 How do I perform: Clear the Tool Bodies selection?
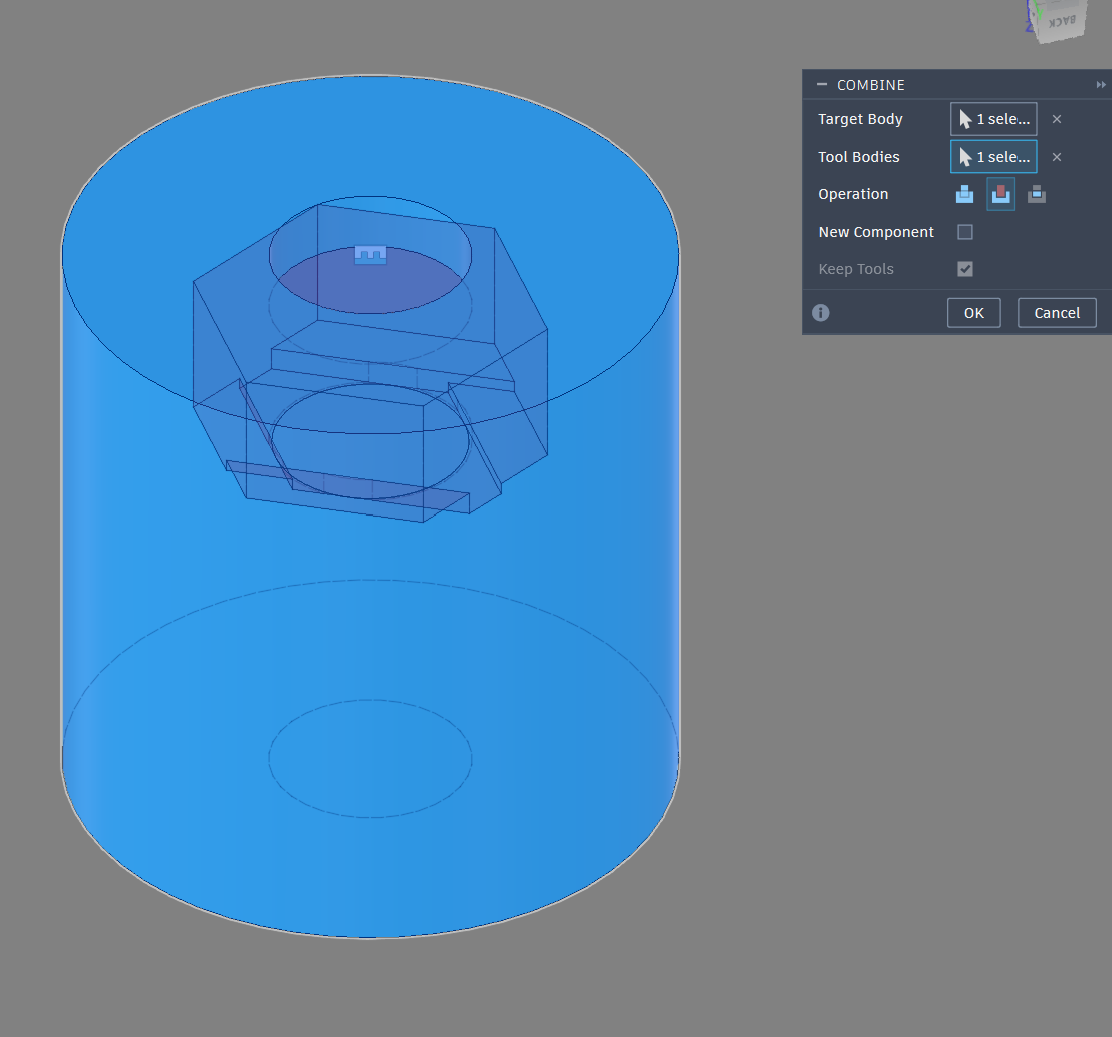[1057, 157]
